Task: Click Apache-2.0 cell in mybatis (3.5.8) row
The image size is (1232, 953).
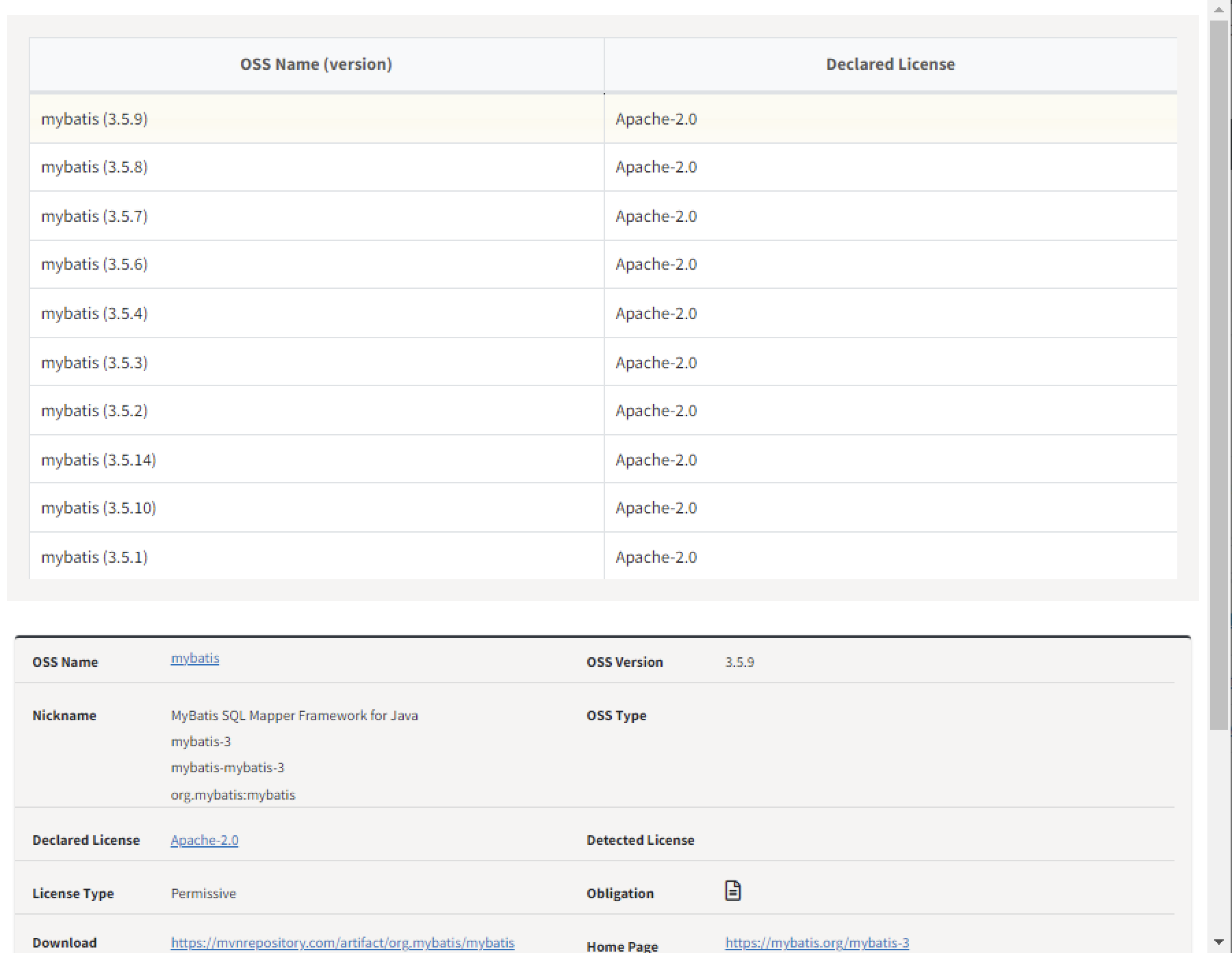Action: click(x=890, y=167)
